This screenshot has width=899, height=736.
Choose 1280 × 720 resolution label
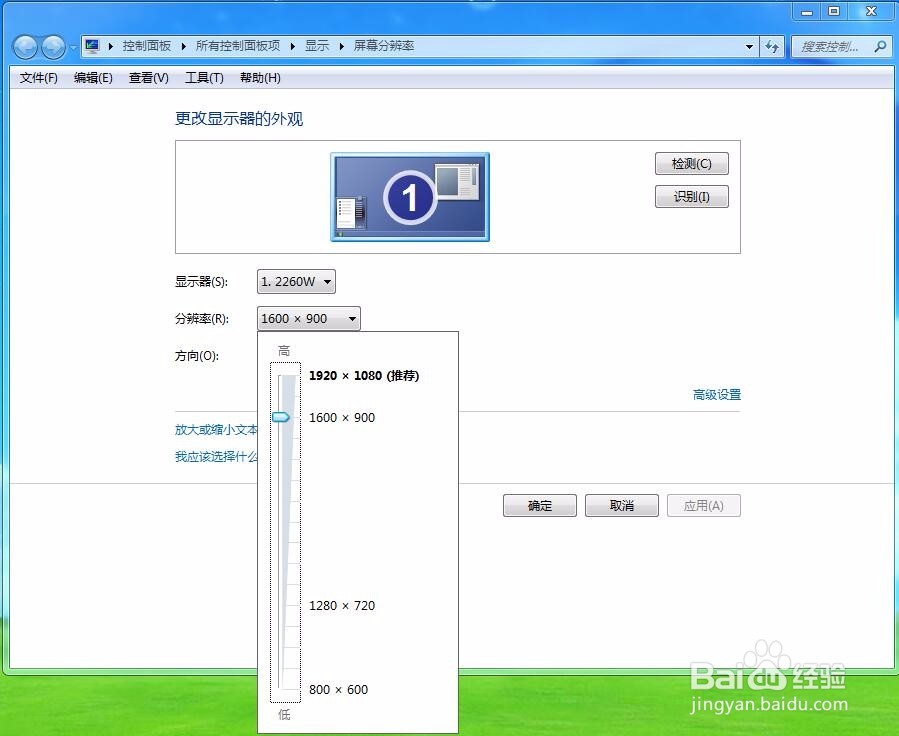click(342, 605)
